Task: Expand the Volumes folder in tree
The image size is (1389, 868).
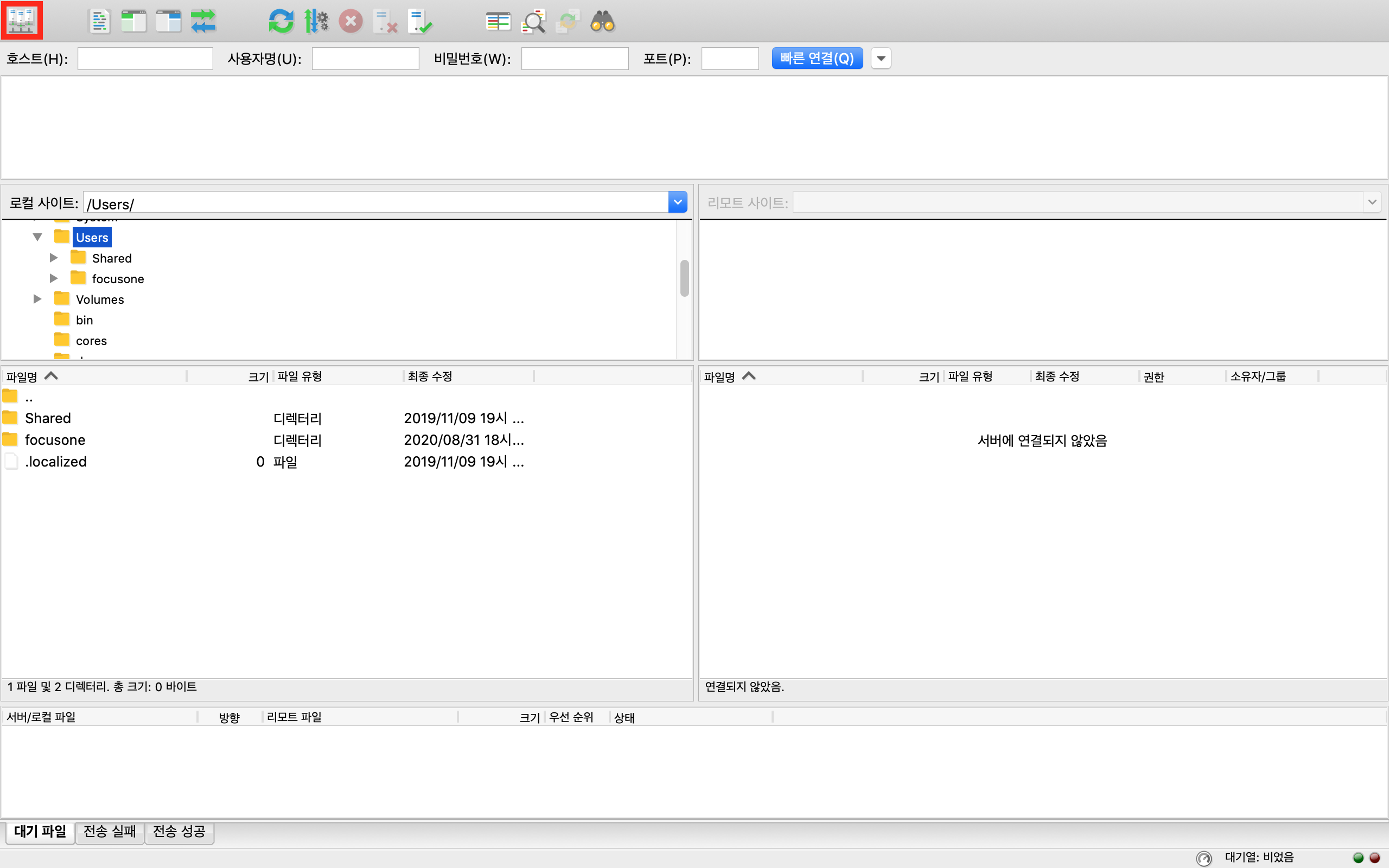Action: pos(37,299)
